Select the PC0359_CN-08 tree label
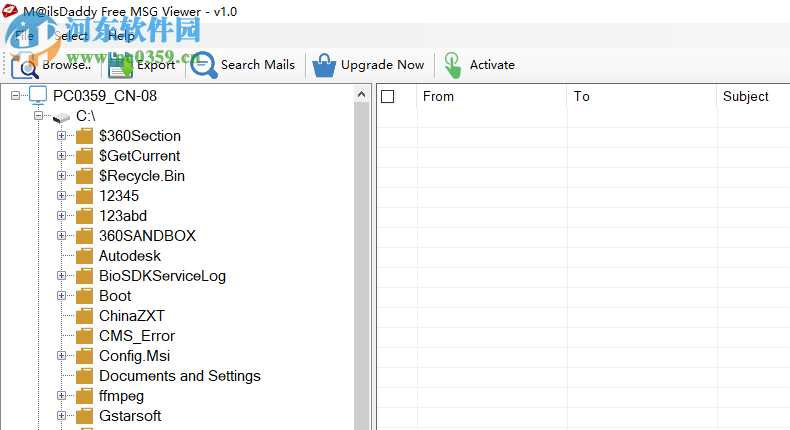The height and width of the screenshot is (430, 790). pos(105,96)
